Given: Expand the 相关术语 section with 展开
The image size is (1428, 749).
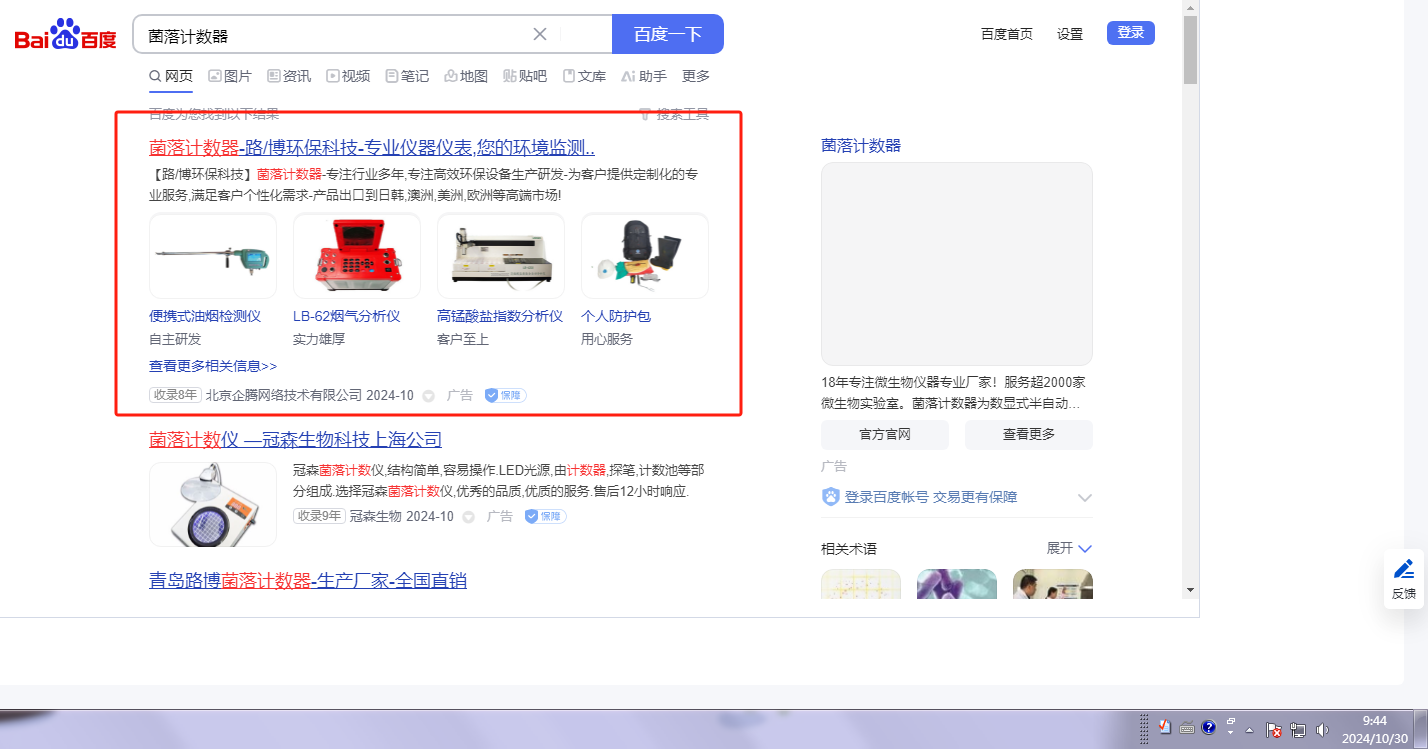Looking at the screenshot, I should 1069,548.
